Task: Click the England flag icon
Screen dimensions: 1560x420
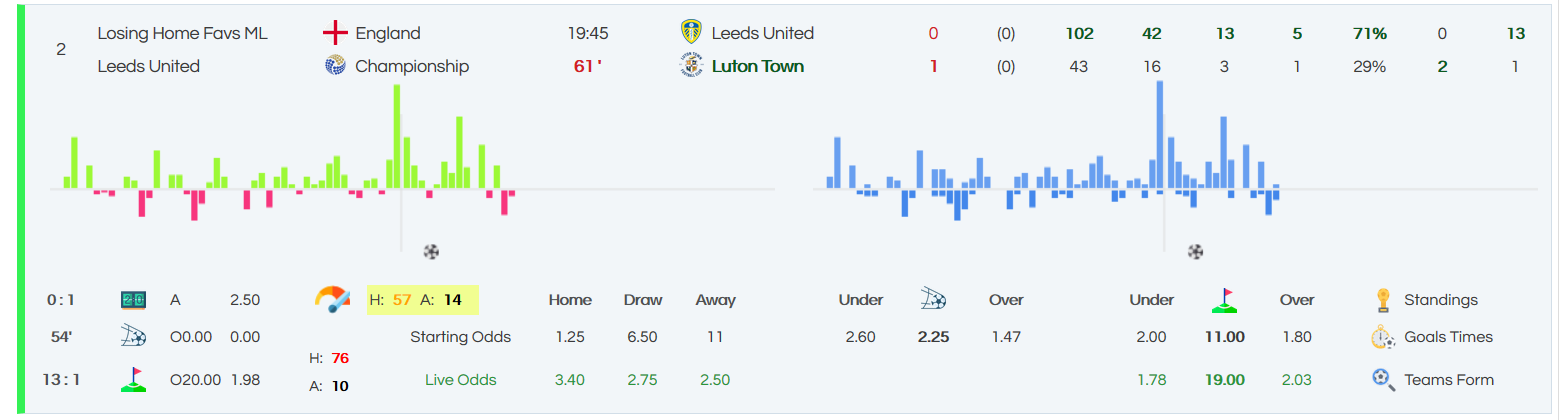Action: pos(334,33)
